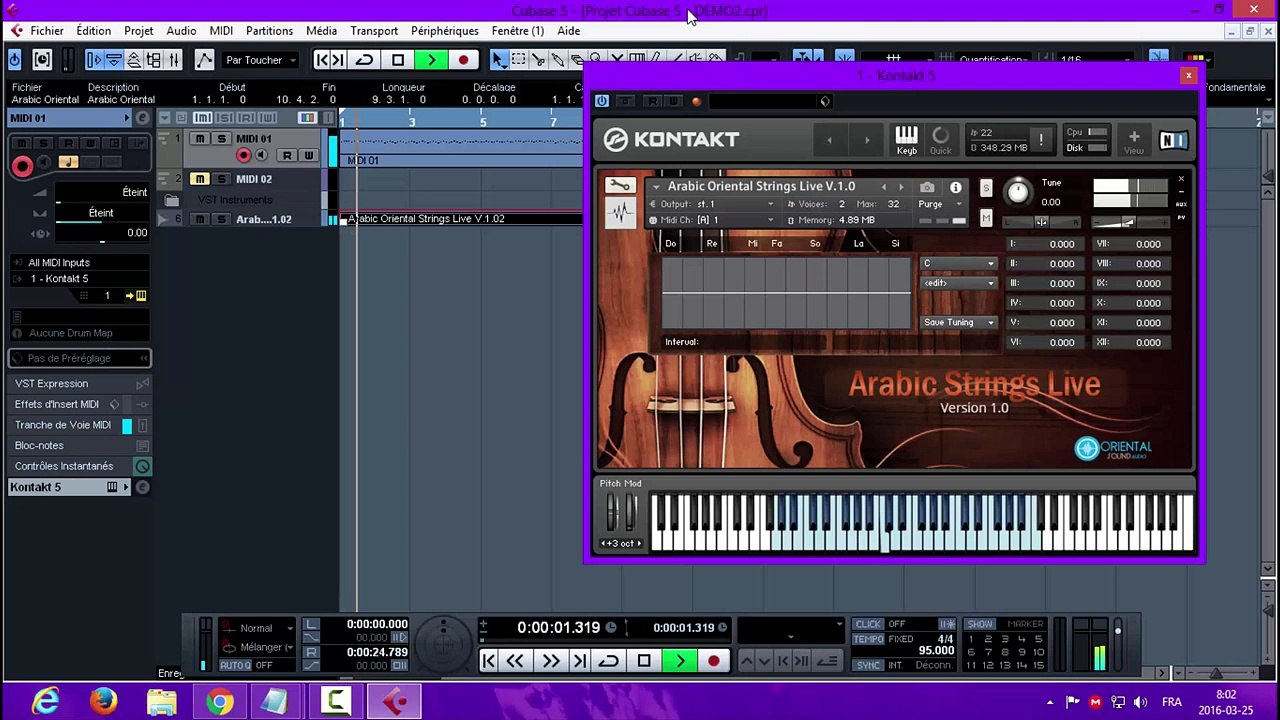Click the TEMPO button on transport
Image resolution: width=1280 pixels, height=720 pixels.
coord(868,639)
